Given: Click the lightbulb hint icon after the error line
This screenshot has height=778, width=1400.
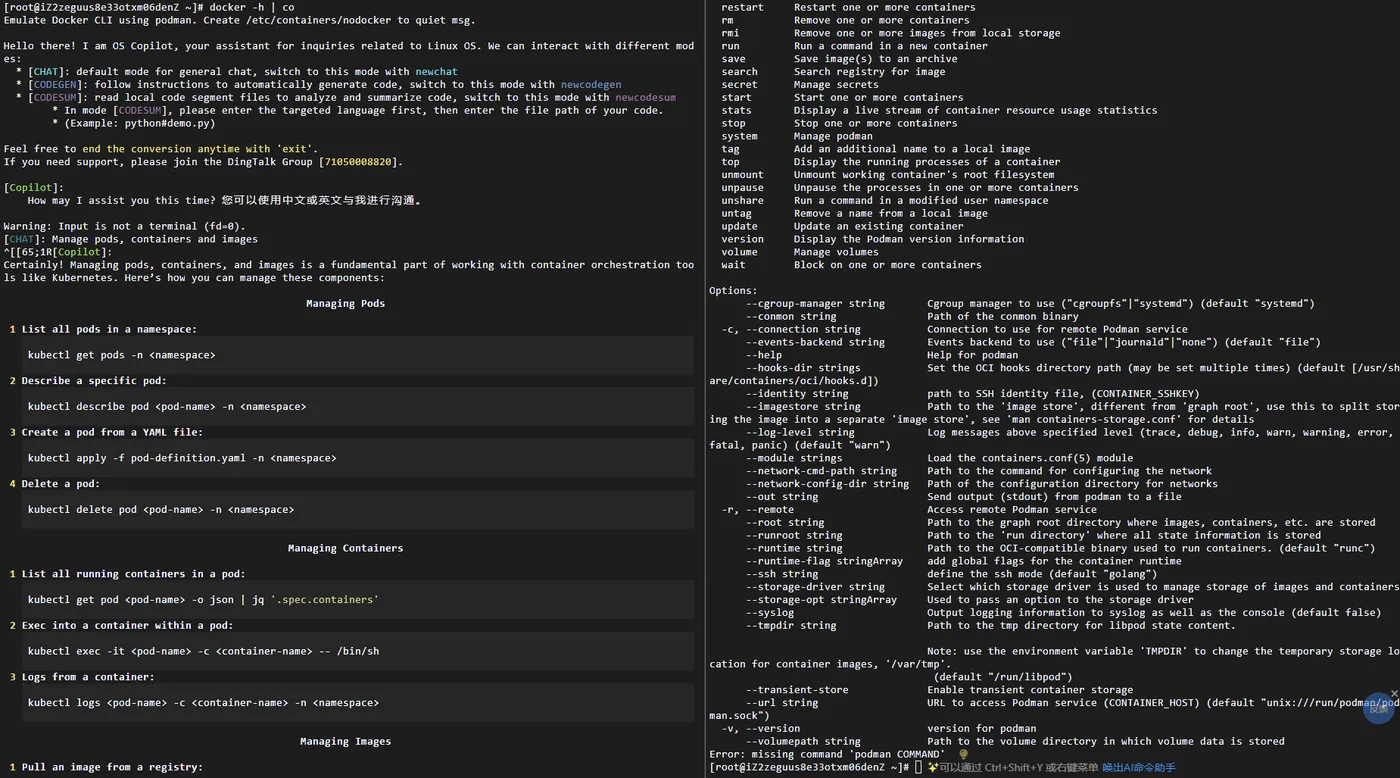Looking at the screenshot, I should pyautogui.click(x=963, y=754).
